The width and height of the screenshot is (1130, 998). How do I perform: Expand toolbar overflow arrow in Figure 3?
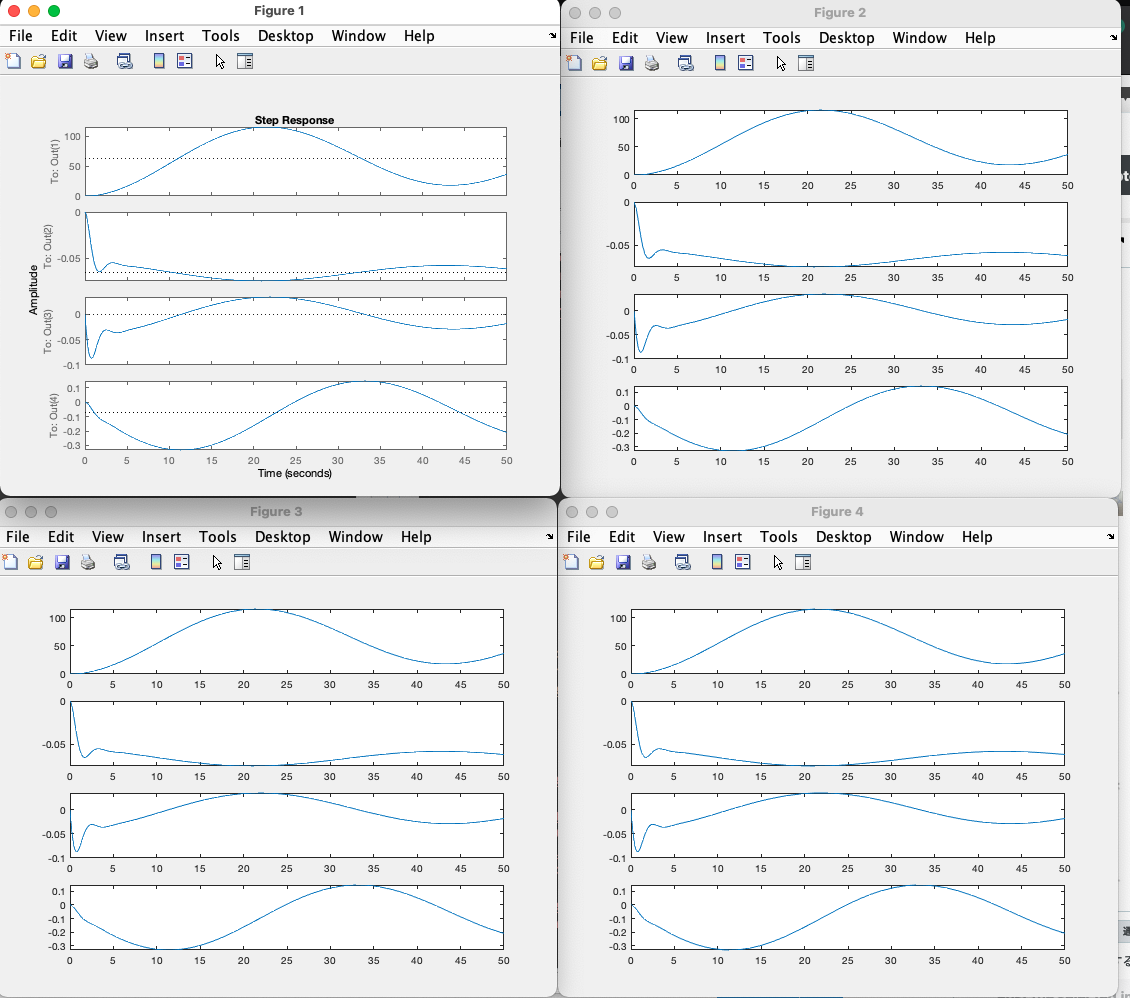[549, 537]
